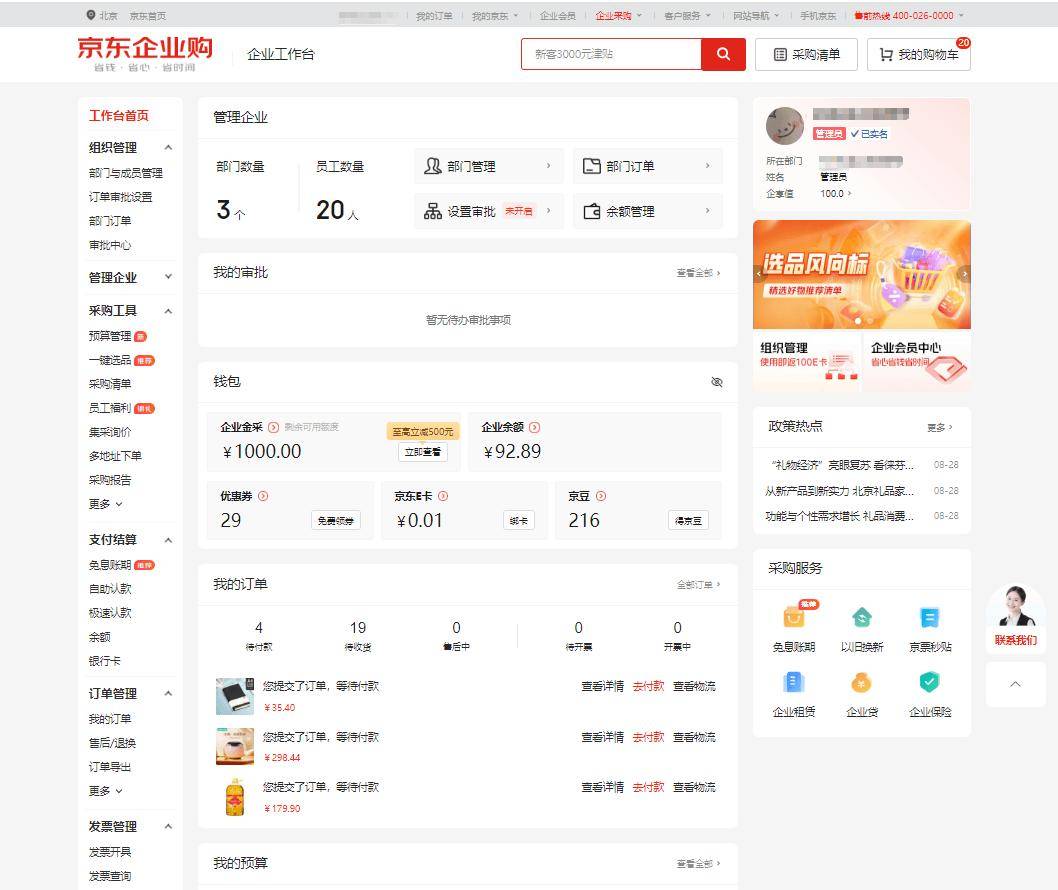Open the ¥179.90 order product thumbnail
The image size is (1058, 890).
point(235,797)
